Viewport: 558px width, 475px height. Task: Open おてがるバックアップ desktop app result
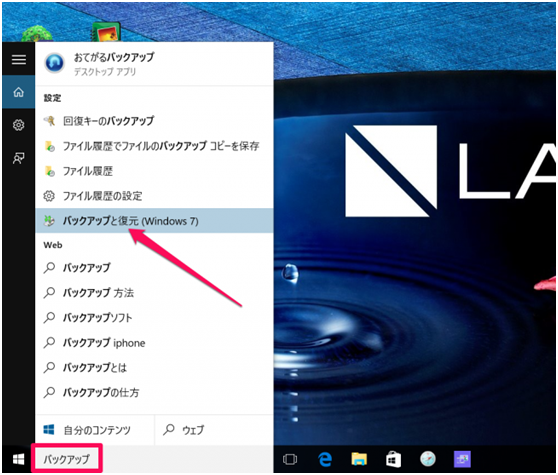(154, 64)
